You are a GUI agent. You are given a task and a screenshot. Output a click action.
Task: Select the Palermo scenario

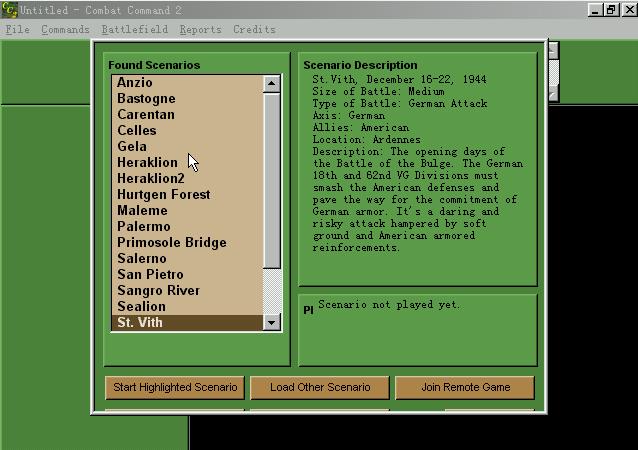click(x=187, y=227)
